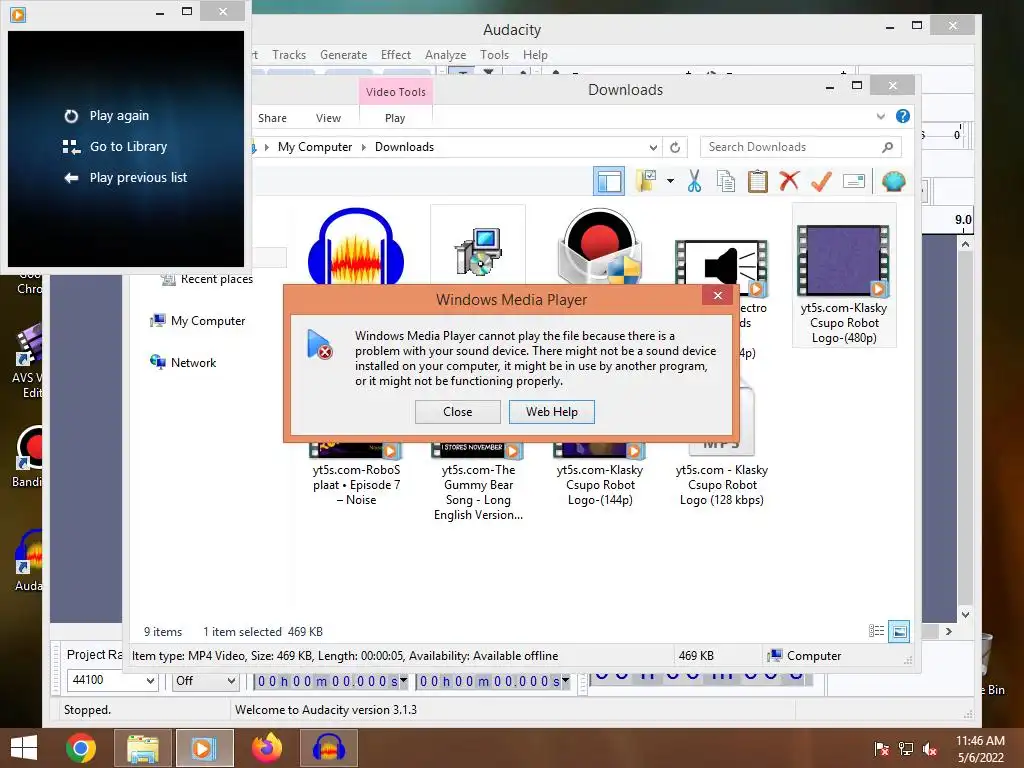Select the RoboSplaat Episode 7 Noise file
The image size is (1024, 768).
[x=356, y=477]
